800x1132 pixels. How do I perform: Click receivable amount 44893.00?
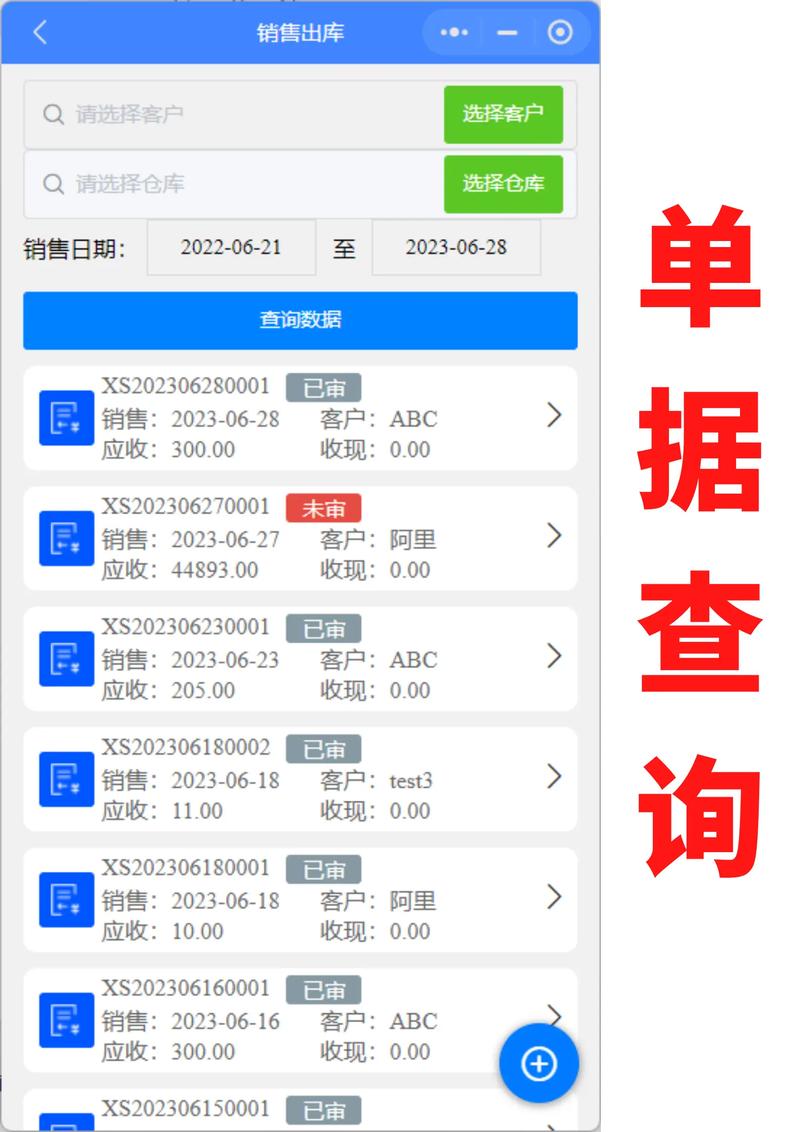point(214,570)
